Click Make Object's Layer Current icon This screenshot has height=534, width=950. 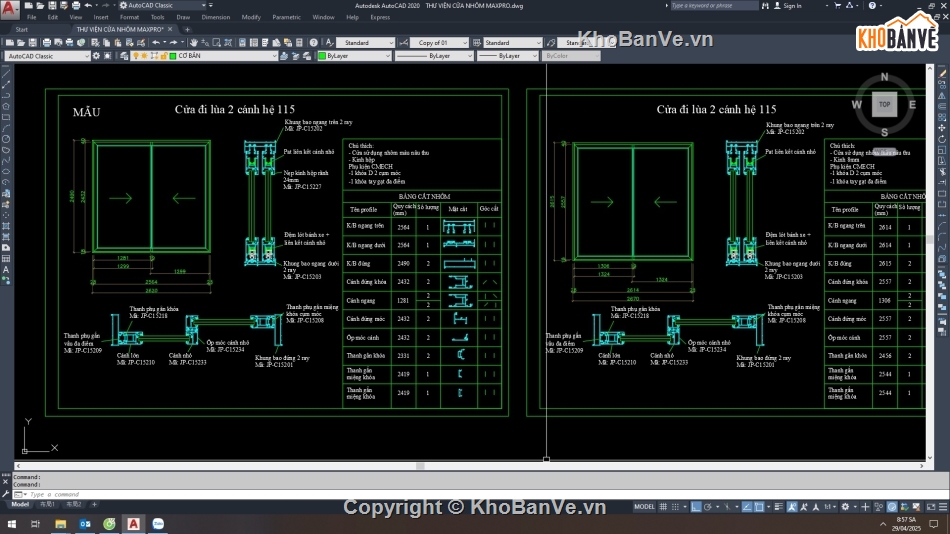point(284,56)
